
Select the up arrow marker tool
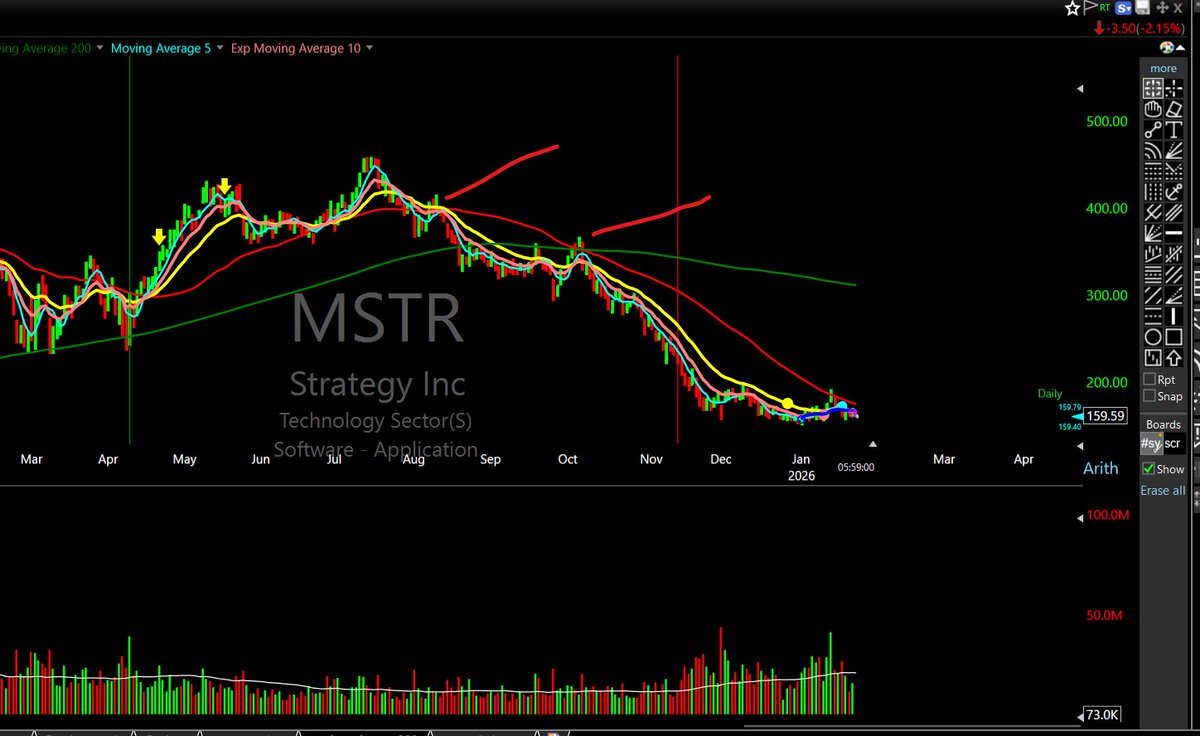point(1174,358)
